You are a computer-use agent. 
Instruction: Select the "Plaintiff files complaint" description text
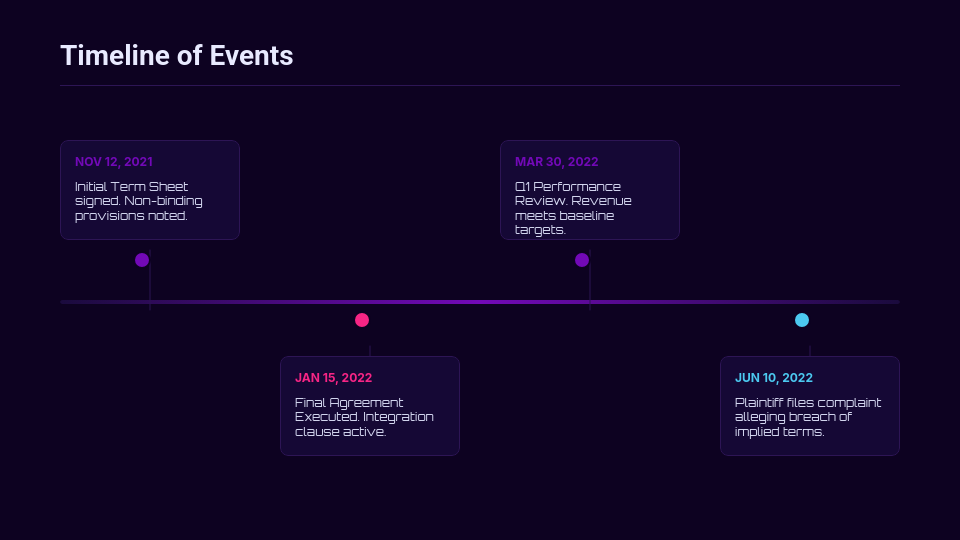(808, 417)
